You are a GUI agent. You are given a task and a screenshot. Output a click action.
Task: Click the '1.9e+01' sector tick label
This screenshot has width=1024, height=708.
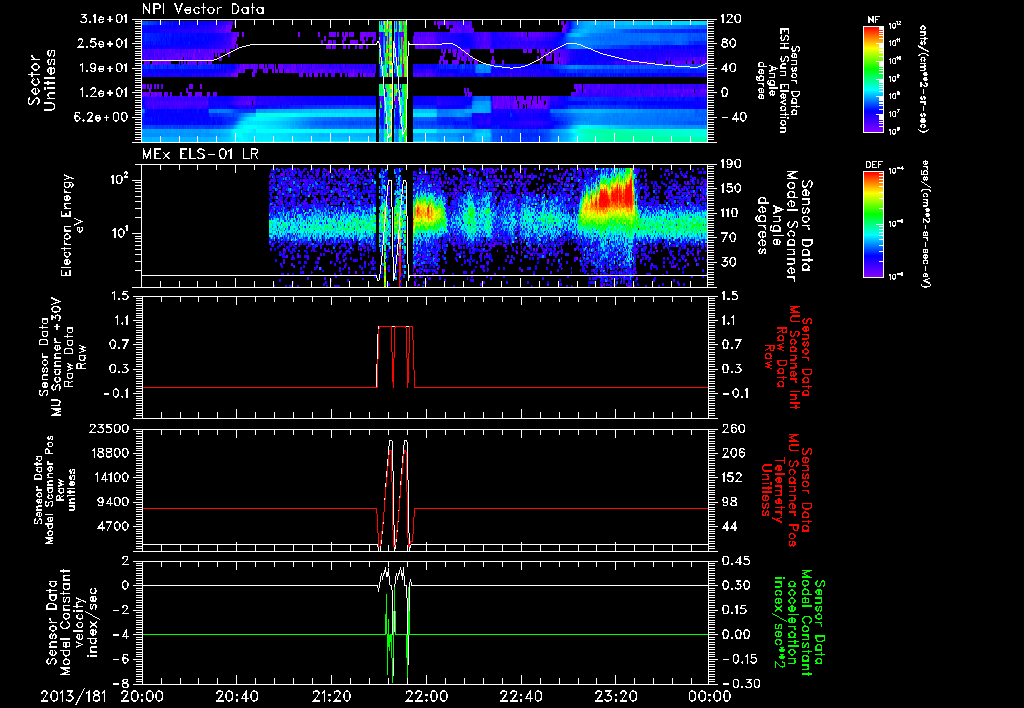tap(105, 68)
